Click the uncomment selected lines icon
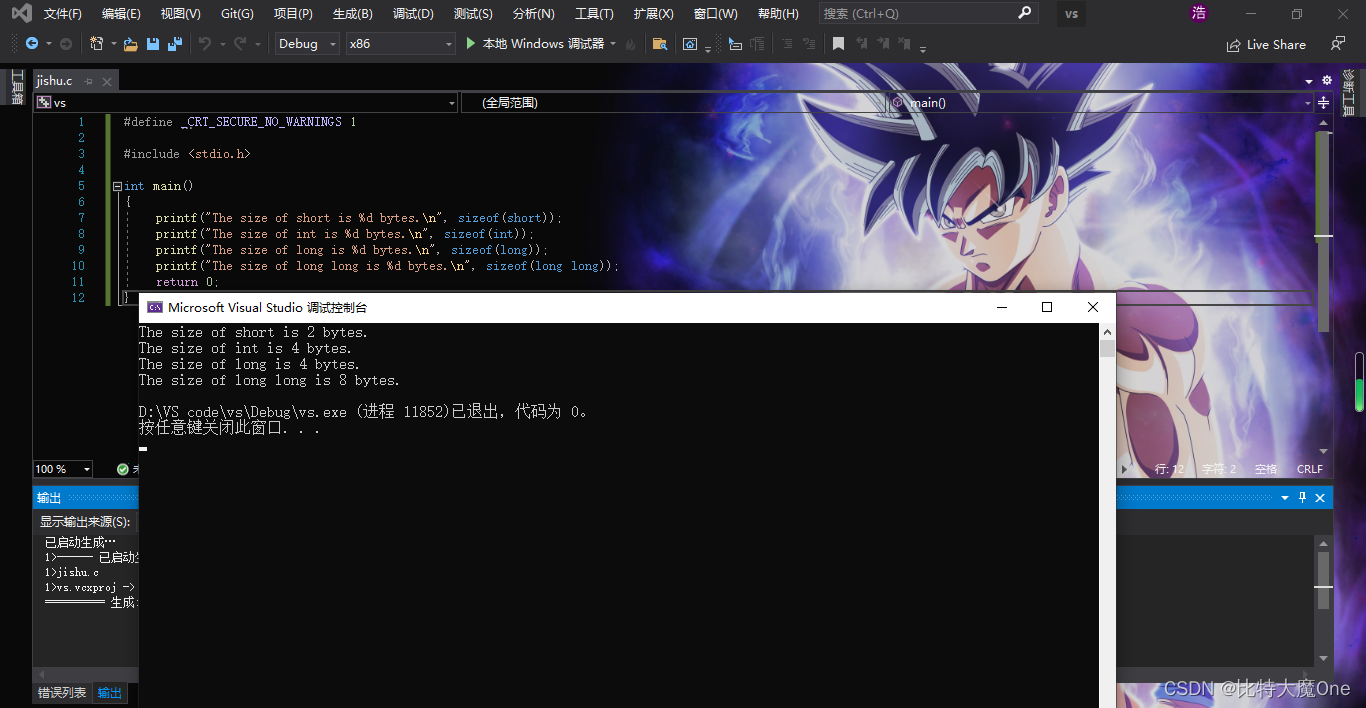Viewport: 1366px width, 708px height. coord(808,44)
